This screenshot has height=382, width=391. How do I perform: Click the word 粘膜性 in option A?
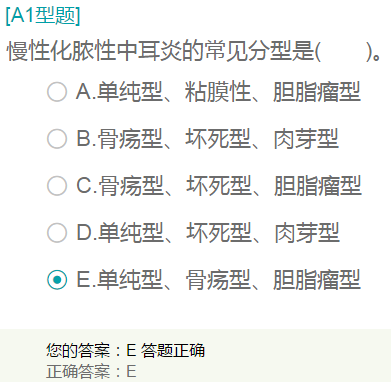pos(218,92)
